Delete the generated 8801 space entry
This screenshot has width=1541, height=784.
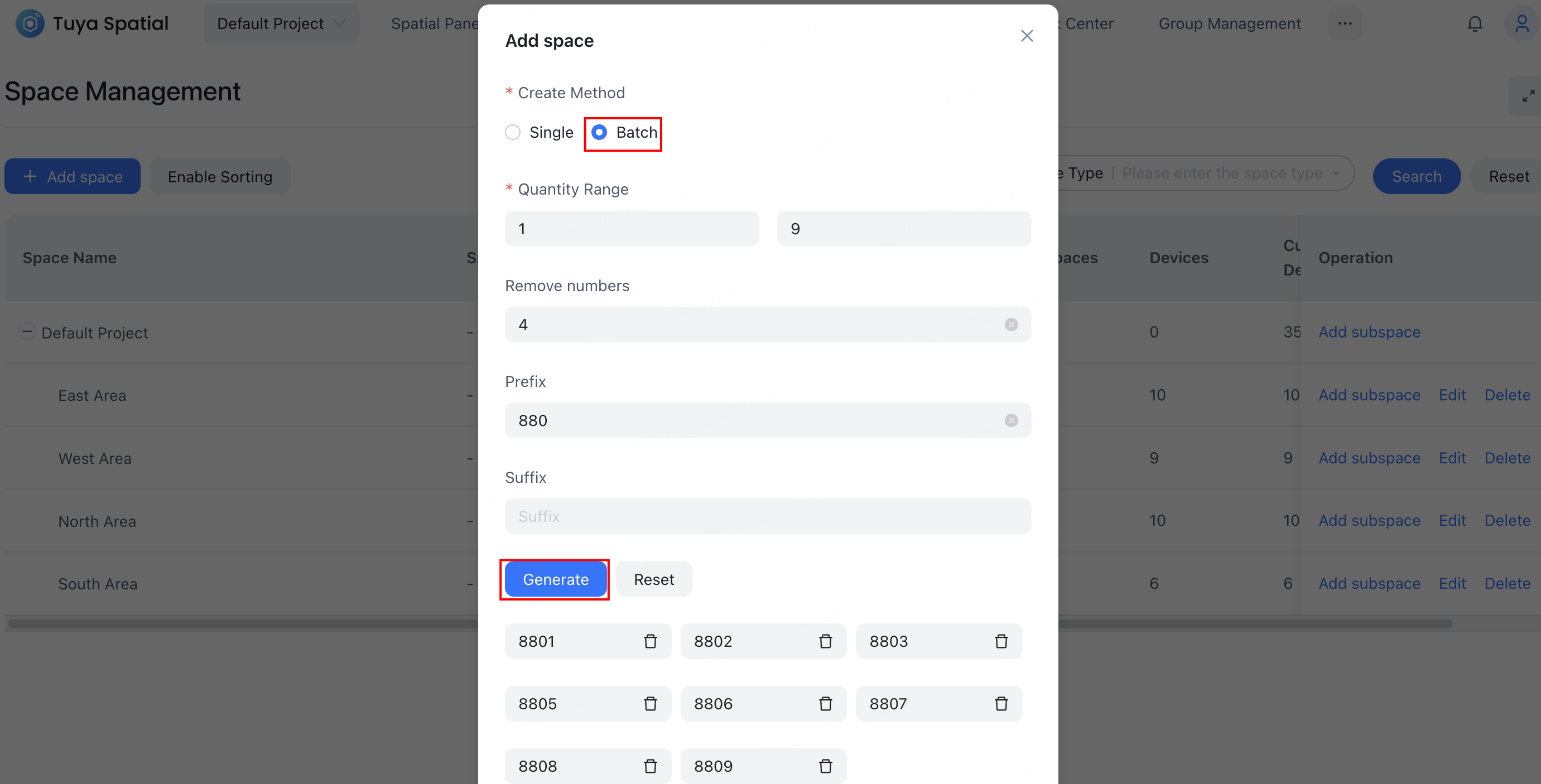pos(650,641)
